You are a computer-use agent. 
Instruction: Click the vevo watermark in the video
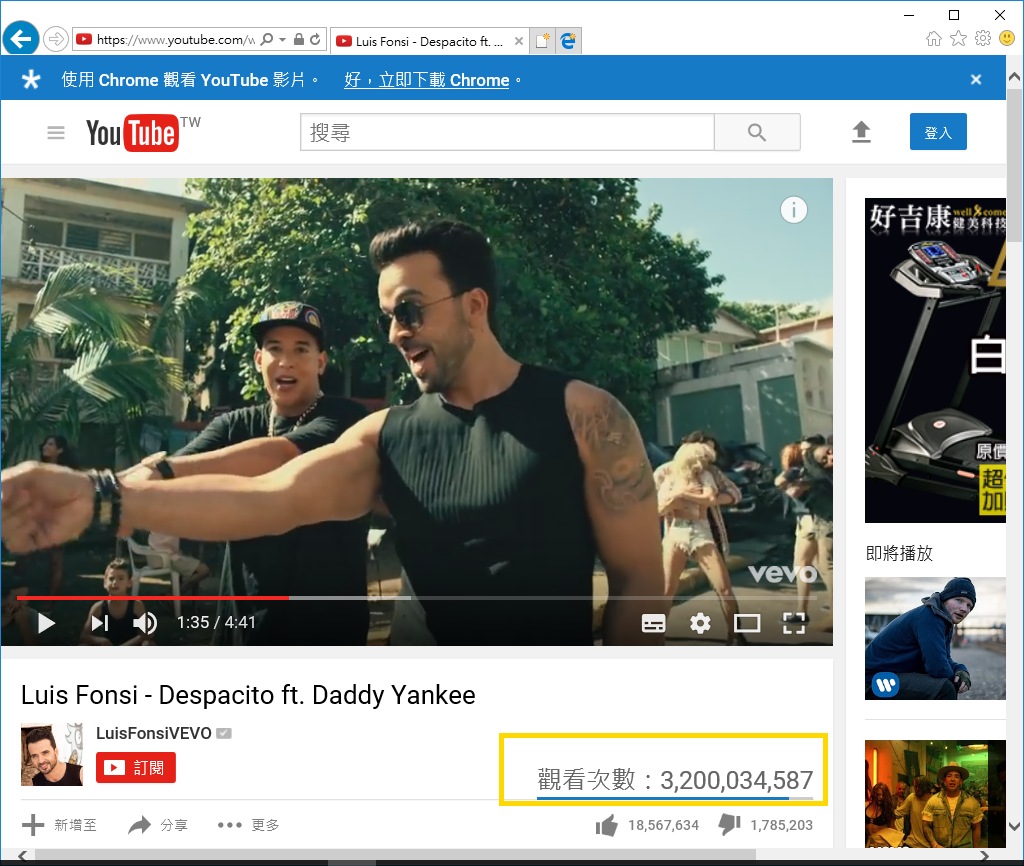pos(782,573)
